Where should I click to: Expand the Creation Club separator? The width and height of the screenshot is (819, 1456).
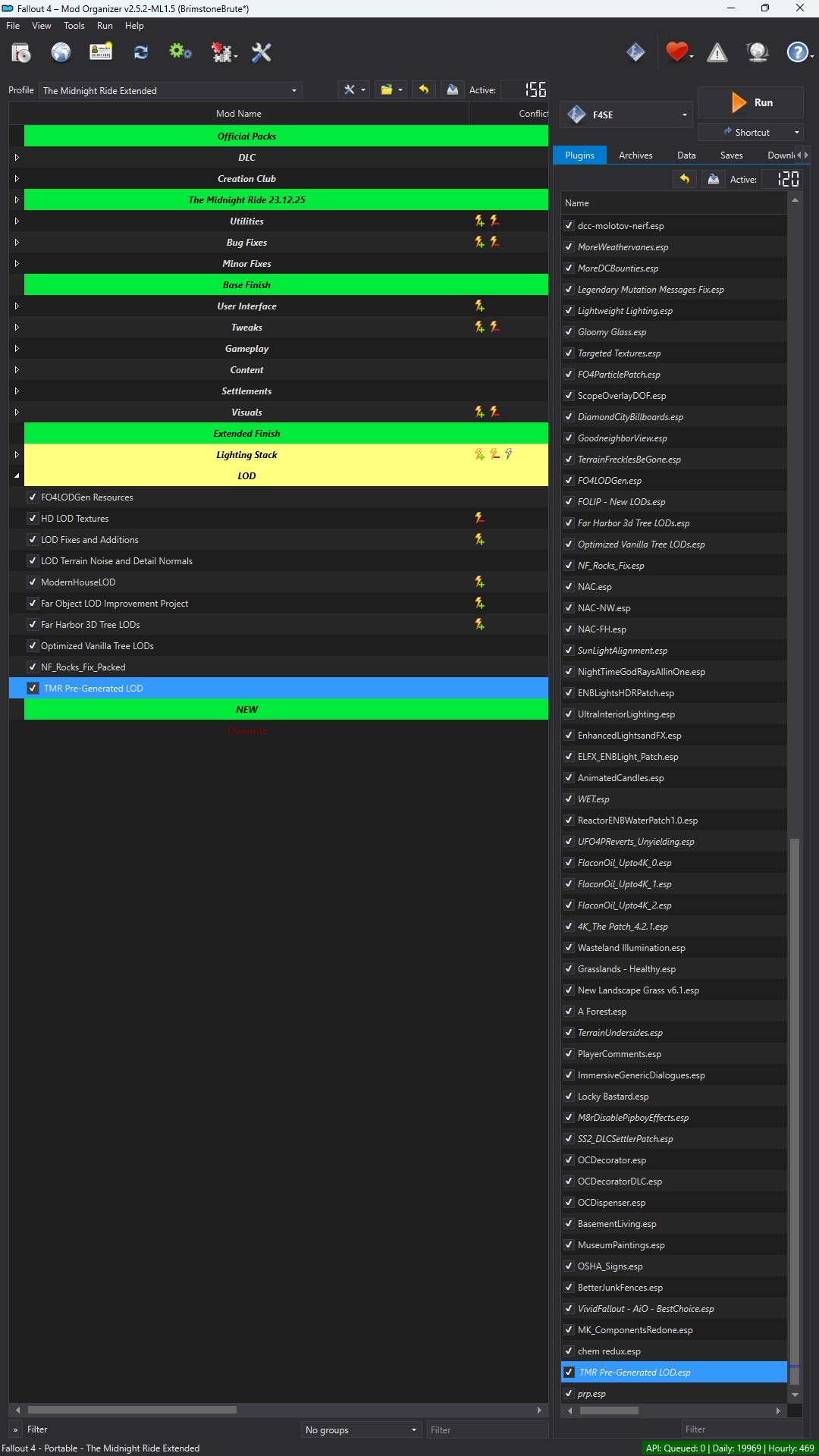(x=17, y=178)
